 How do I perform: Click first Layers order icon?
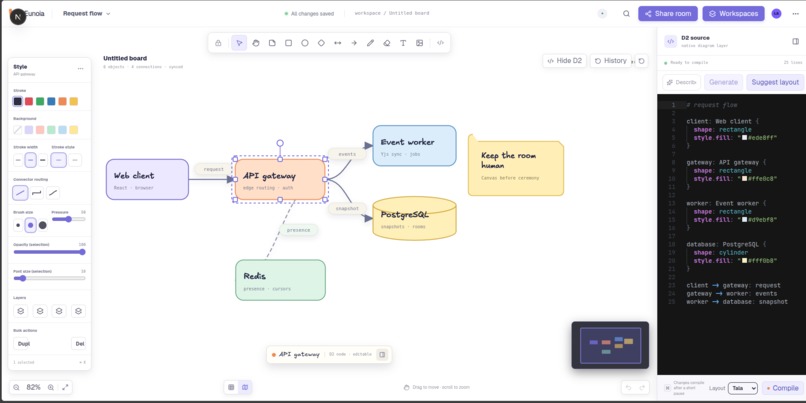tap(21, 311)
